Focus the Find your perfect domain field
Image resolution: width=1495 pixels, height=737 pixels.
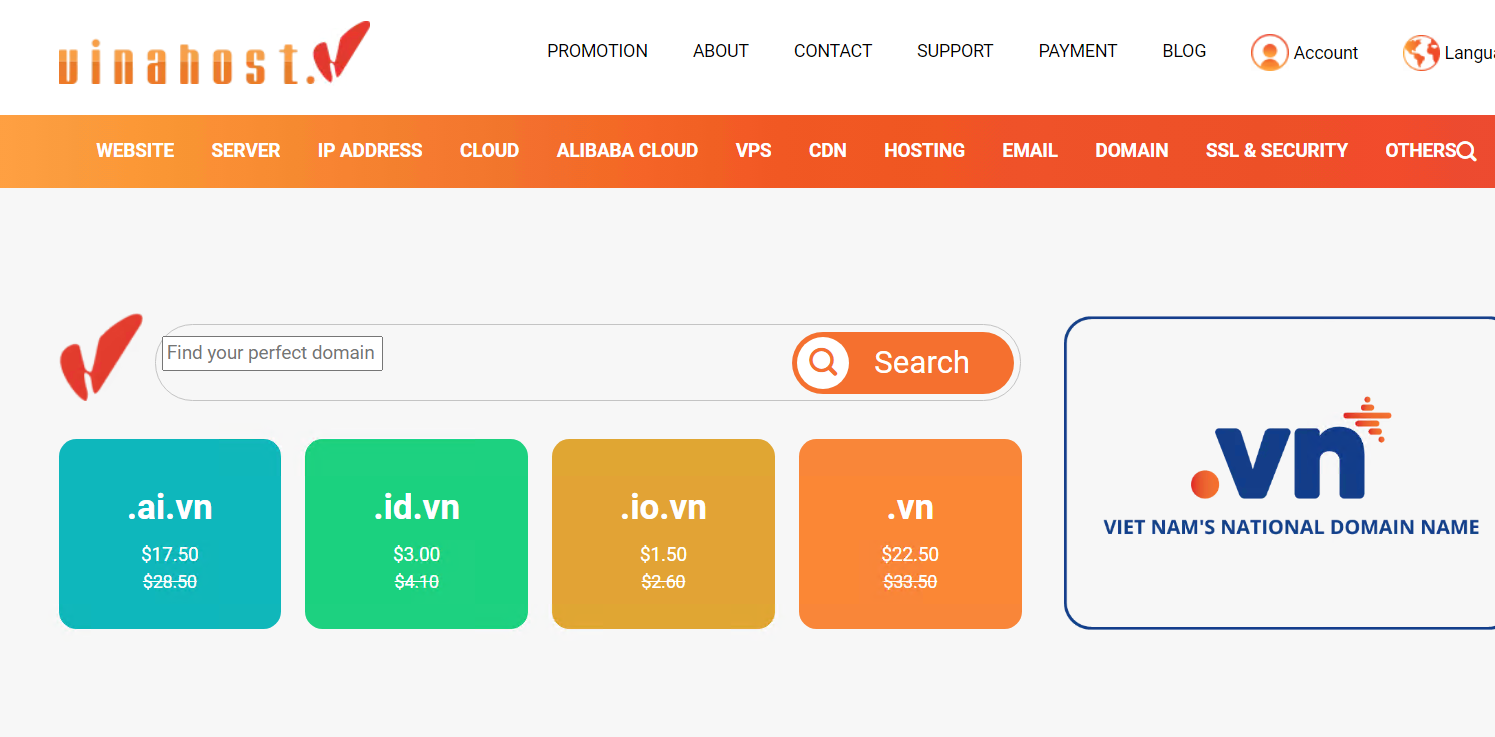pos(272,353)
